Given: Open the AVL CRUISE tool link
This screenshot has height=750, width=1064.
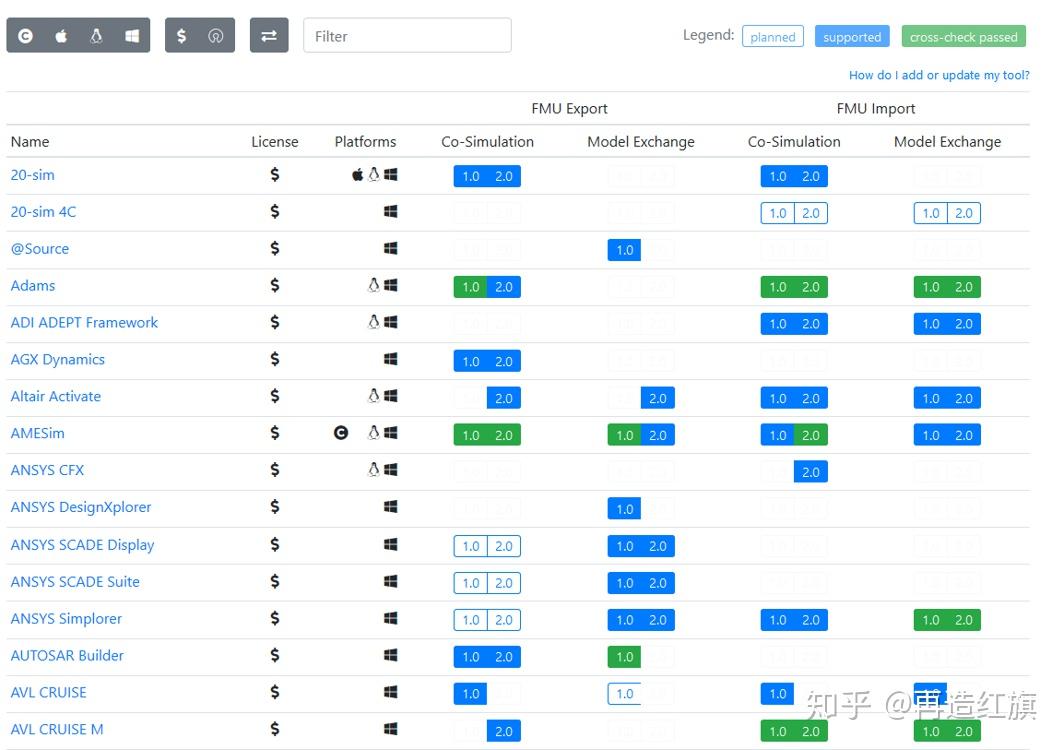Looking at the screenshot, I should pos(48,692).
